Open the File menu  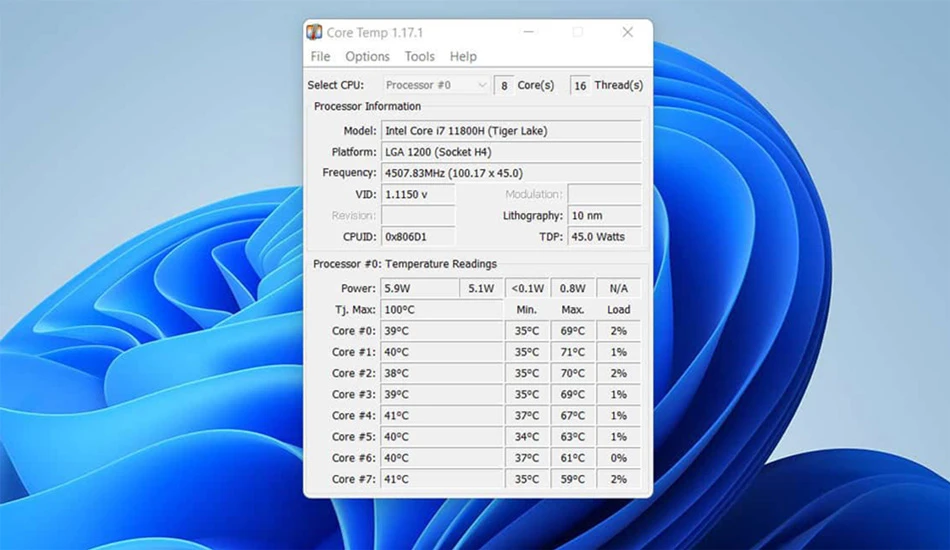pyautogui.click(x=321, y=56)
